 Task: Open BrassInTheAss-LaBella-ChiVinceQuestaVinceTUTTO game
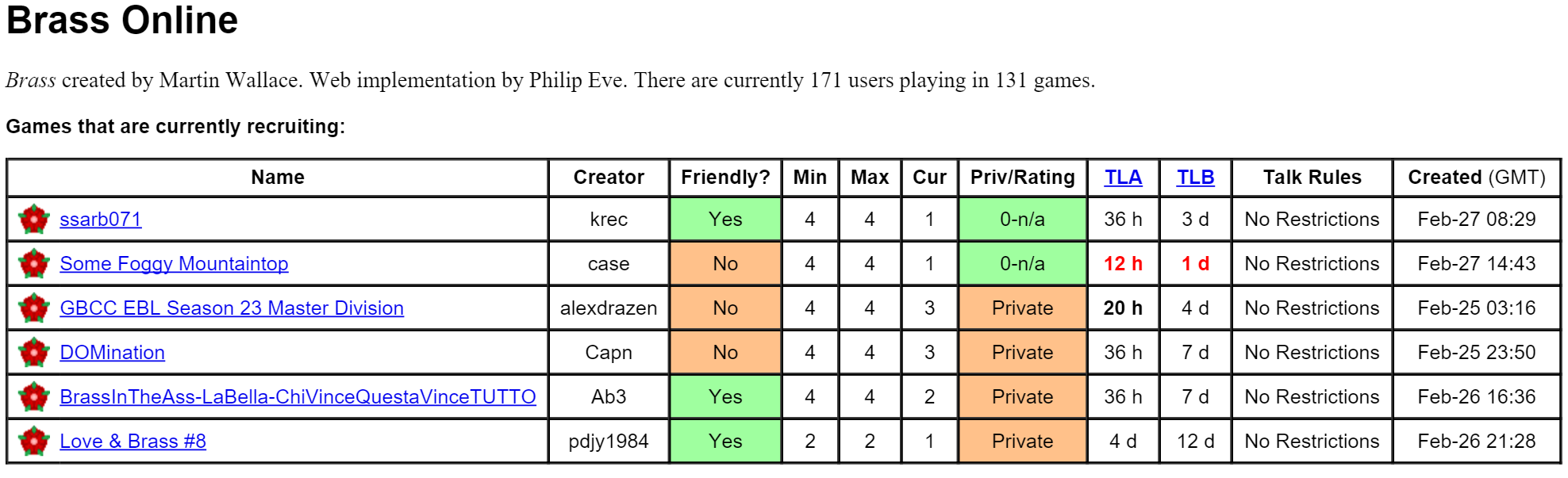298,397
